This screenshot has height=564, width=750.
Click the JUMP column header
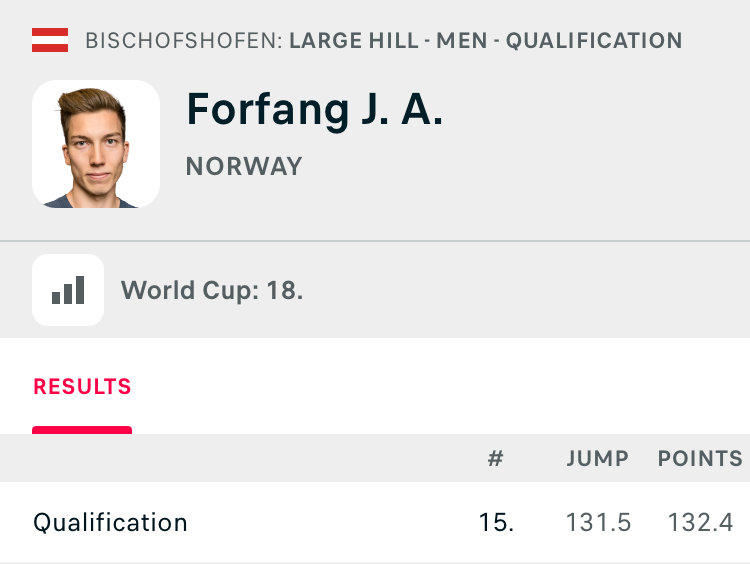(598, 459)
